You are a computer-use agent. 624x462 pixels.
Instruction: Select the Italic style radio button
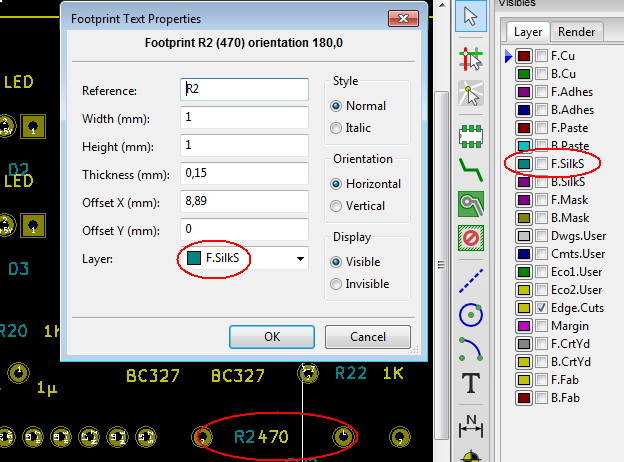tap(336, 128)
